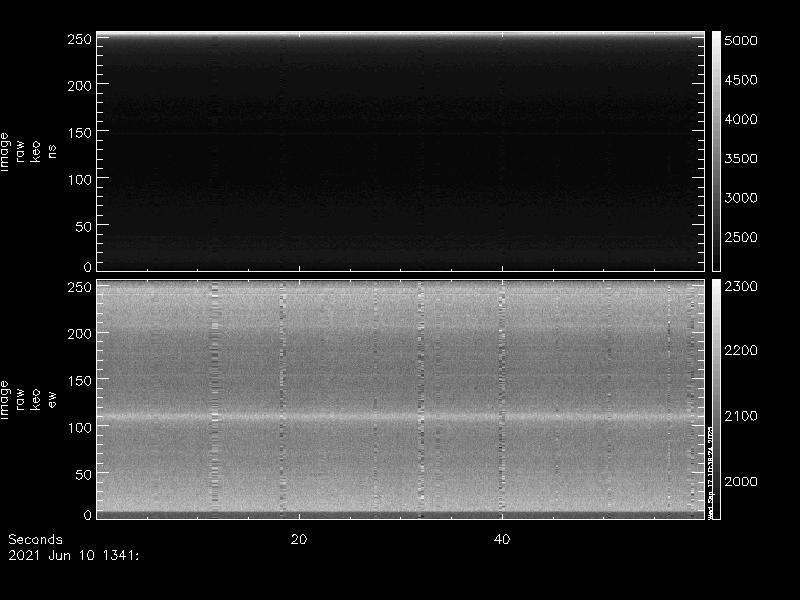The width and height of the screenshot is (800, 600).
Task: Click the 200 y-axis tick on the bottom panel
Action: click(79, 333)
